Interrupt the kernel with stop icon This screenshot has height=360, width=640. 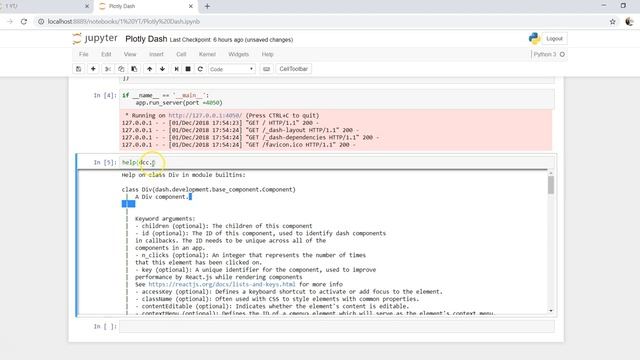188,69
